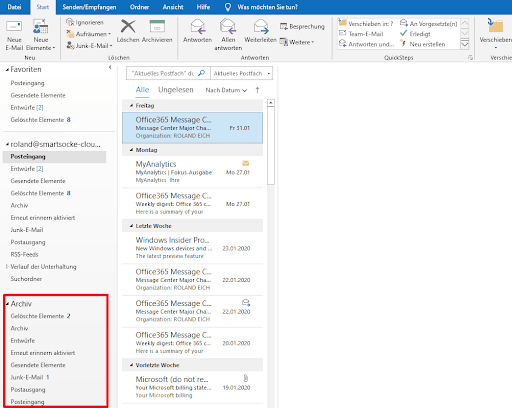Open QuickSteps dialog launcher
This screenshot has height=408, width=512.
tap(470, 58)
